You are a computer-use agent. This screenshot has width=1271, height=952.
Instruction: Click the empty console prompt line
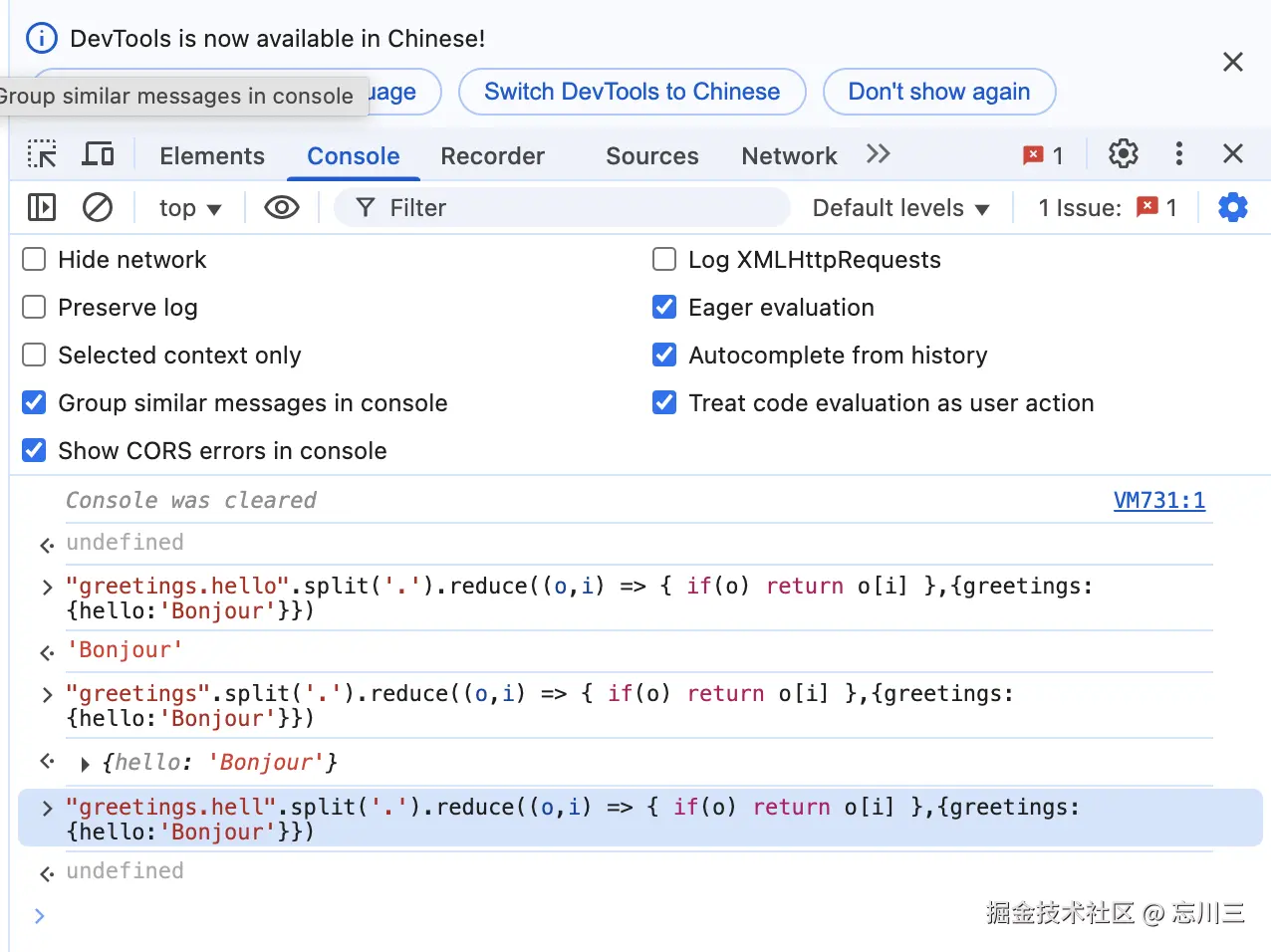tap(637, 916)
